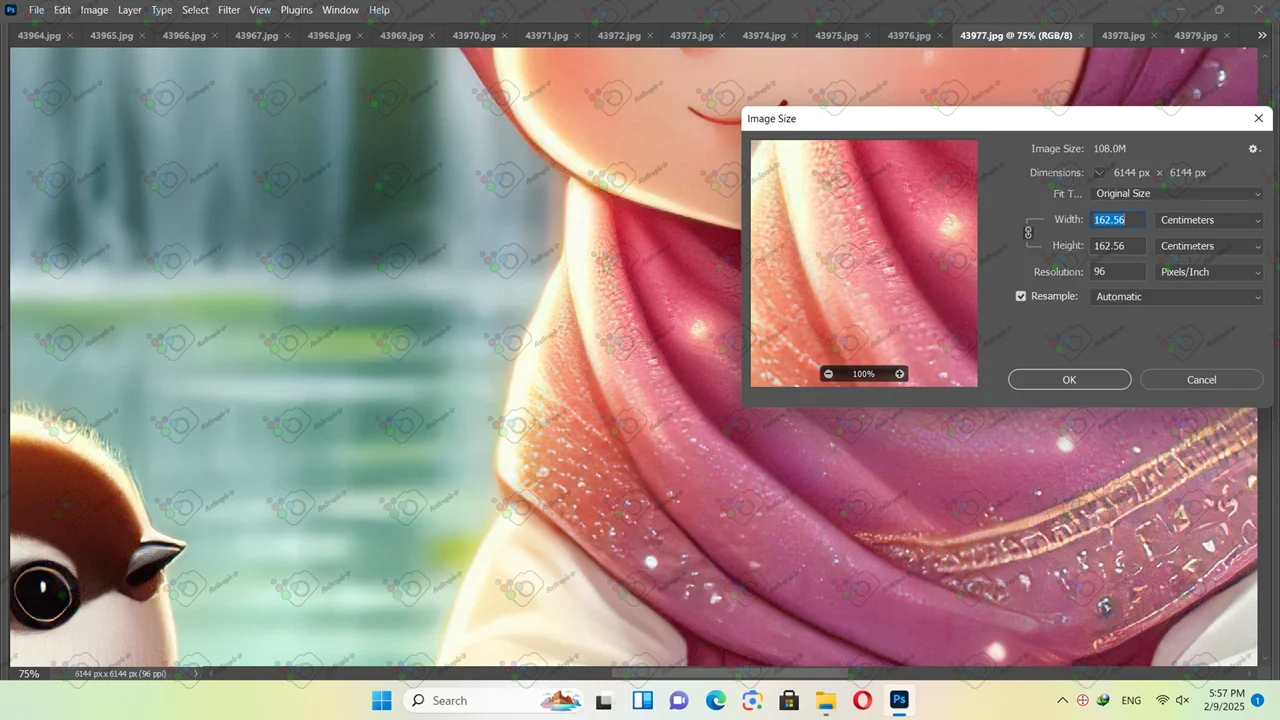Show more document tabs with double arrow
The image size is (1280, 720).
tap(1261, 35)
